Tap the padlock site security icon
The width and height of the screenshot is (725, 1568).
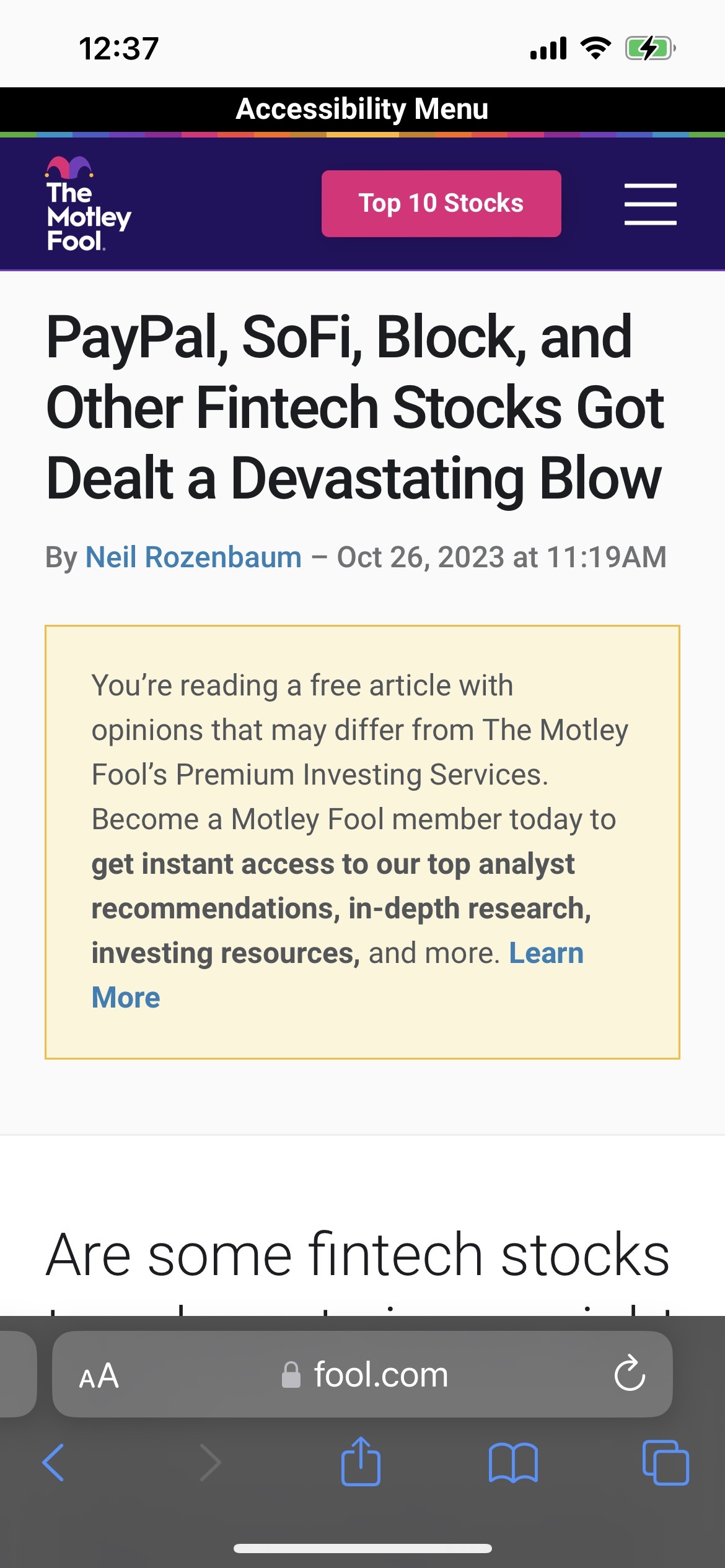point(291,1375)
